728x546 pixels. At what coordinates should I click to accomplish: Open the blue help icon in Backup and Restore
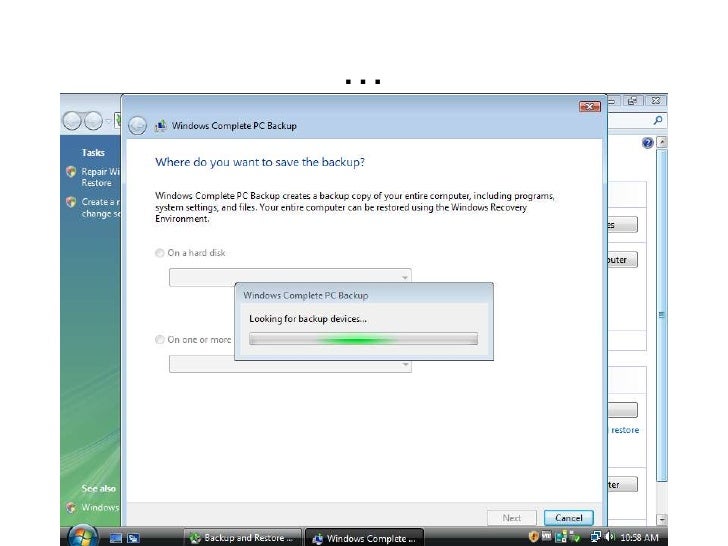(647, 143)
